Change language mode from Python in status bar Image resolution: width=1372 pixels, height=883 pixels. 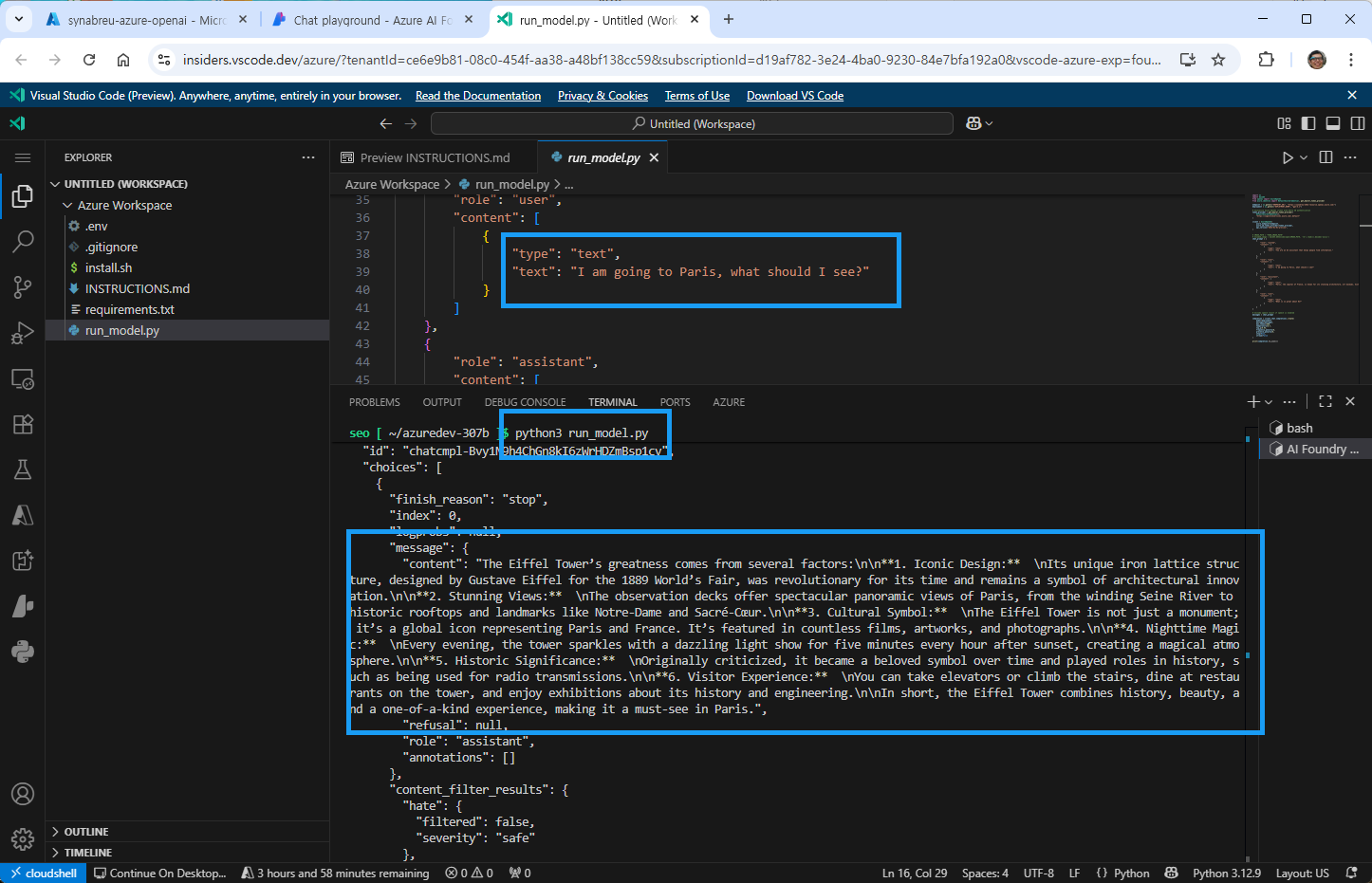tap(1131, 873)
